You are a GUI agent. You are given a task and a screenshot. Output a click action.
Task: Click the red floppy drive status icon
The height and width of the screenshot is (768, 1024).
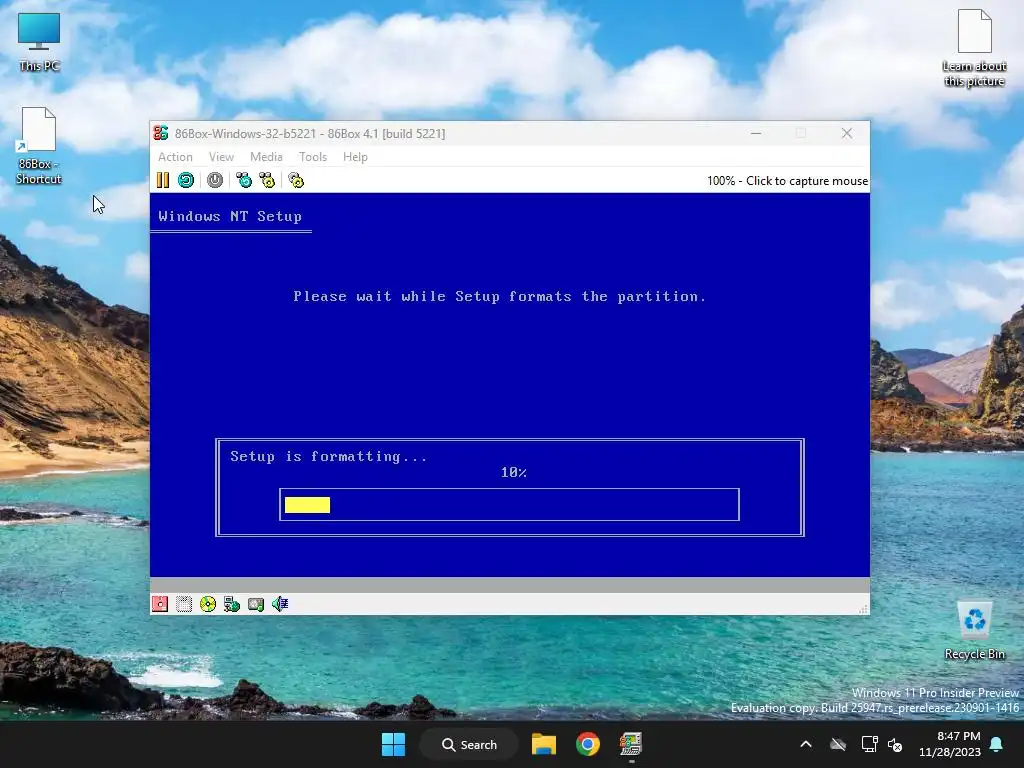point(160,604)
